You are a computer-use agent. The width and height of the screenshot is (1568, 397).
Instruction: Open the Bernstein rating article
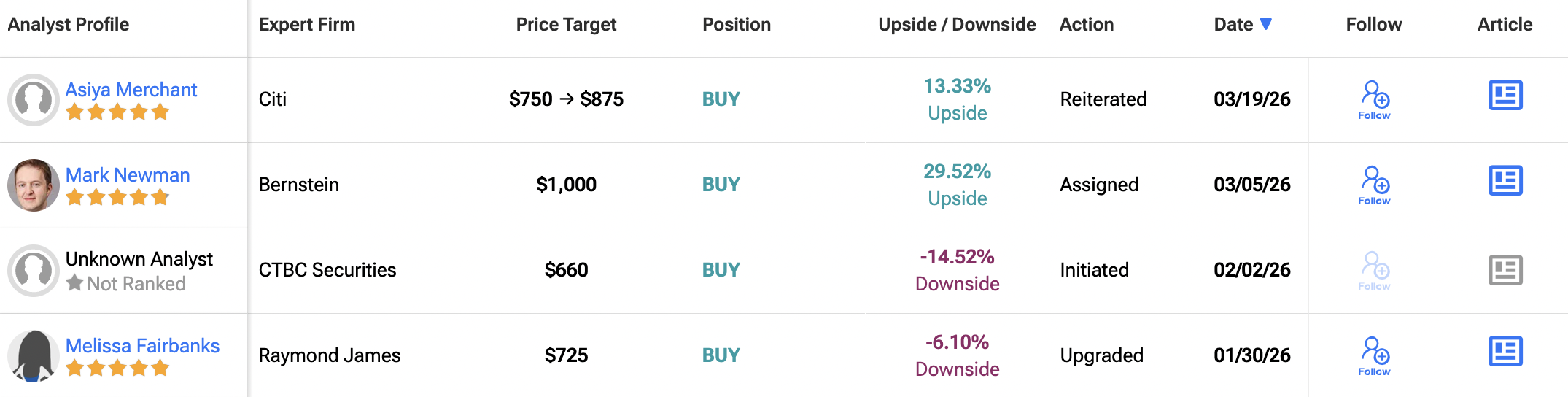point(1505,181)
